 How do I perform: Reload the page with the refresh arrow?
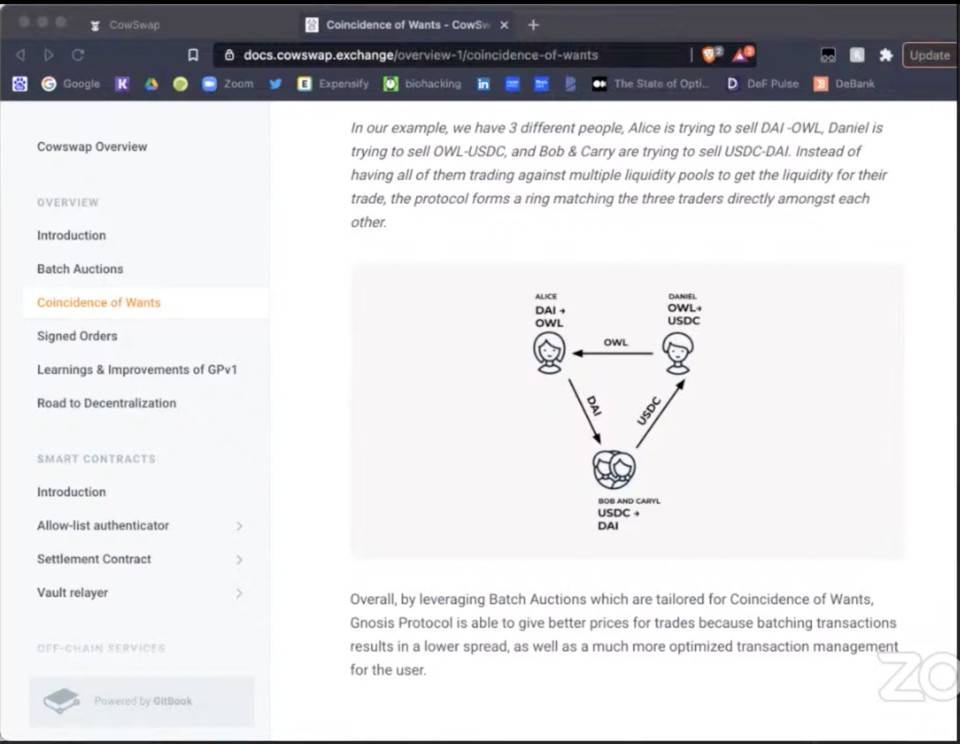[x=78, y=56]
